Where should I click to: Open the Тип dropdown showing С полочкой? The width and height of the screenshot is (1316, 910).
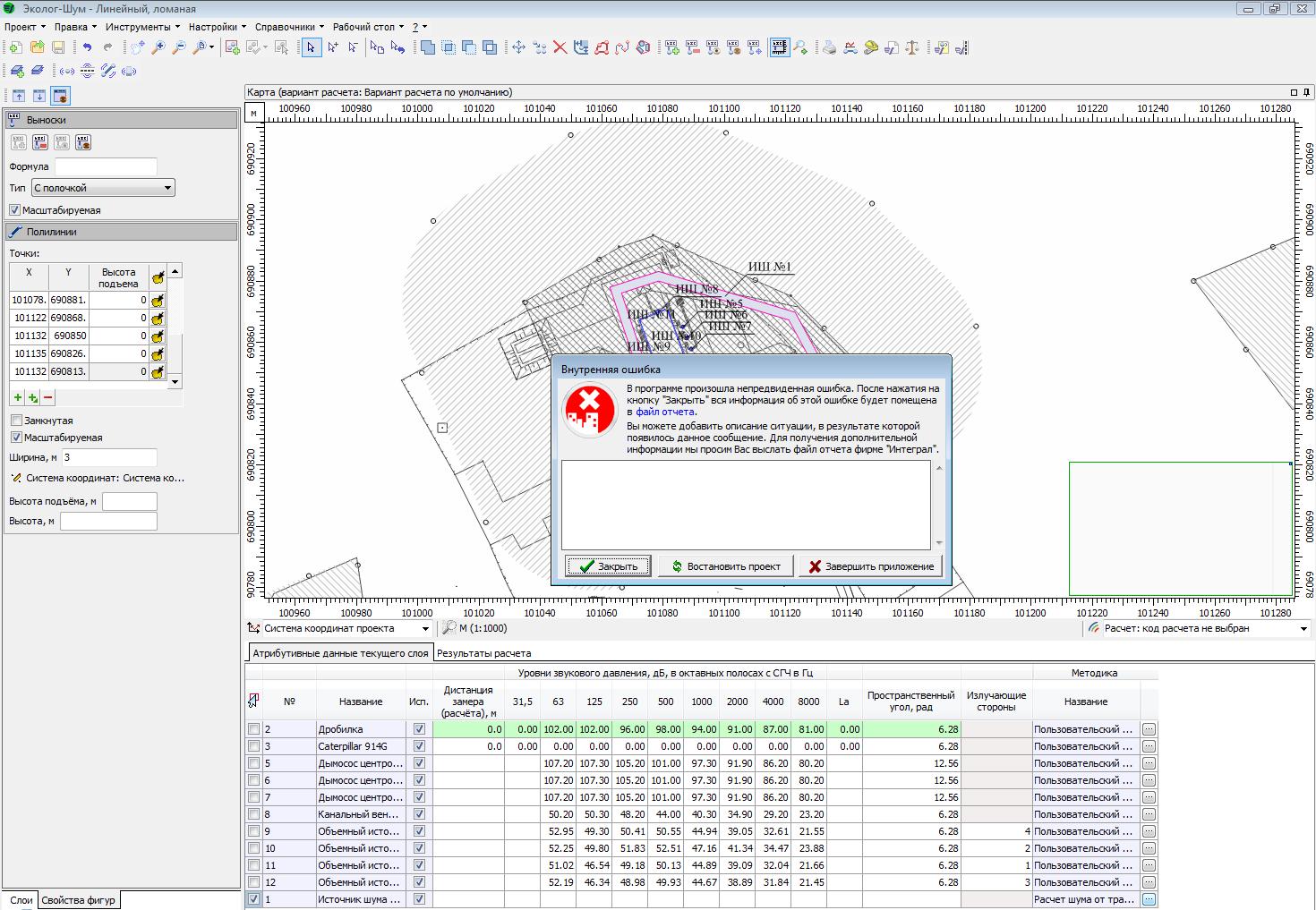[103, 188]
